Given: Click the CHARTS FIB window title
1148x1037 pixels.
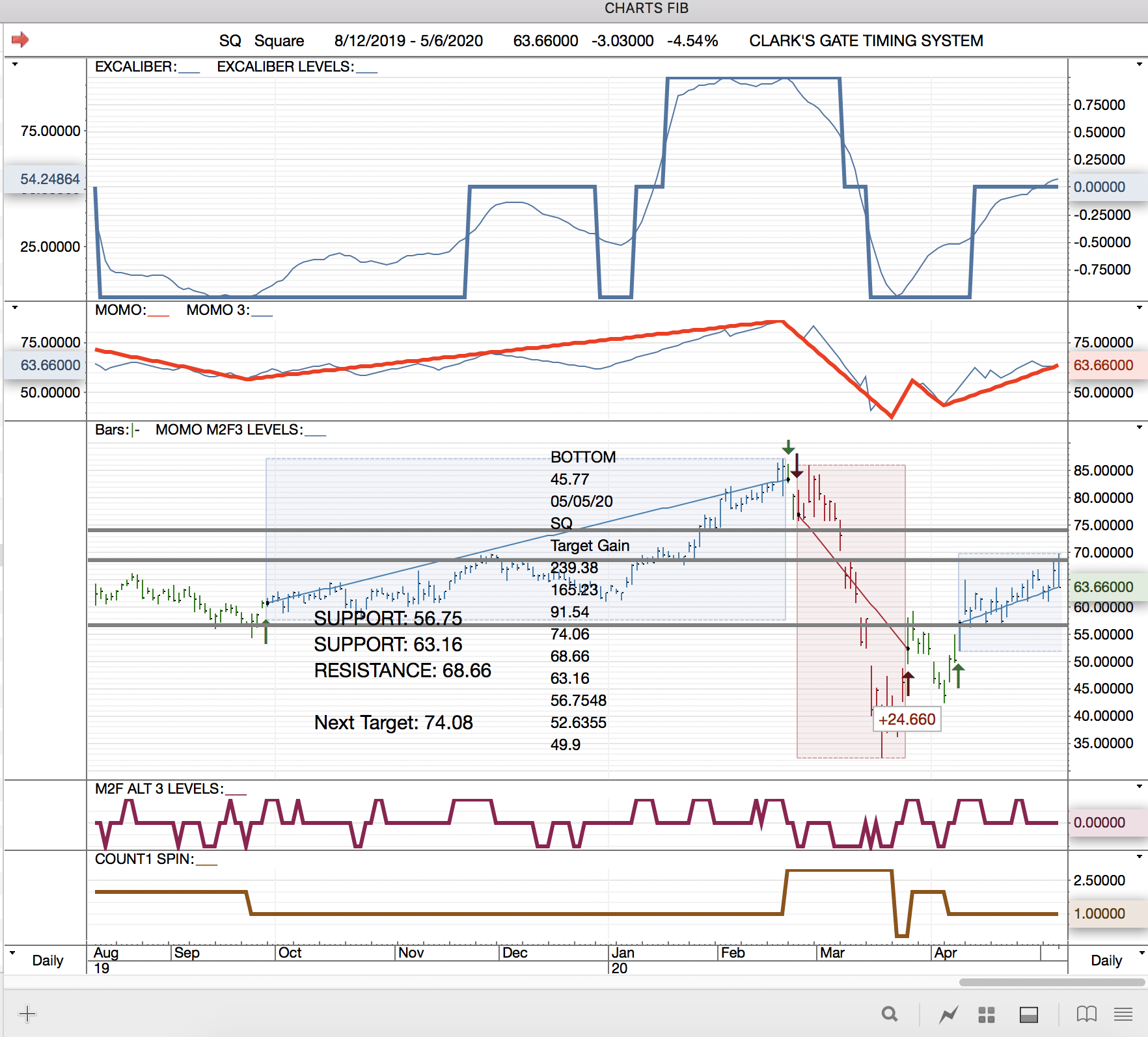Looking at the screenshot, I should pos(646,8).
